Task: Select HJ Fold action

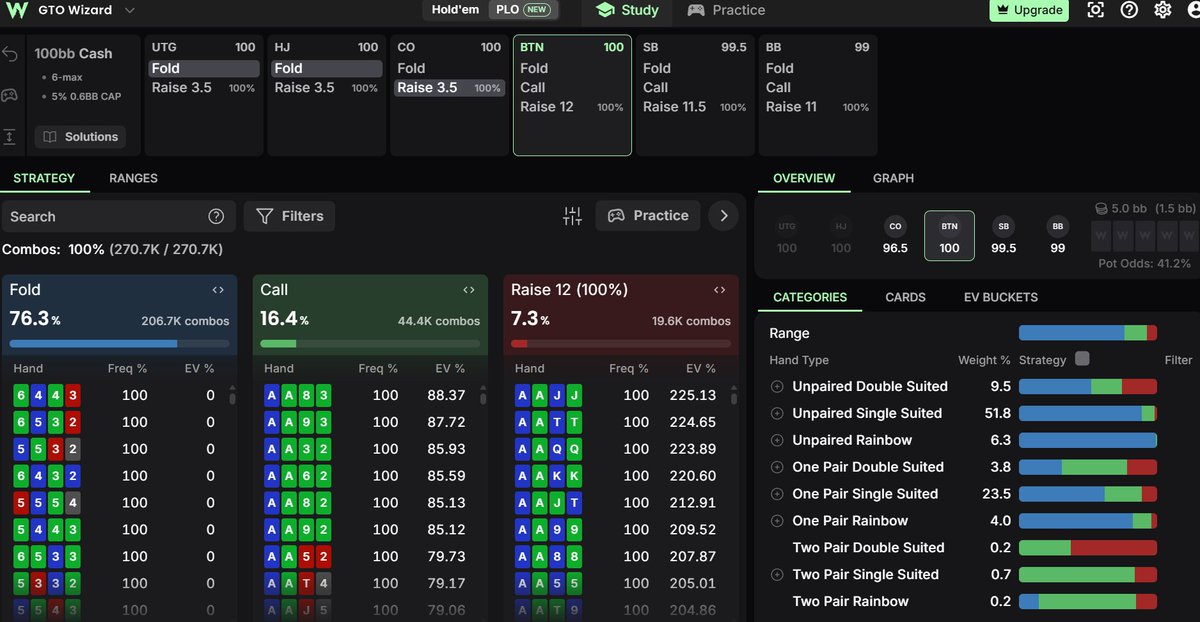Action: (326, 69)
